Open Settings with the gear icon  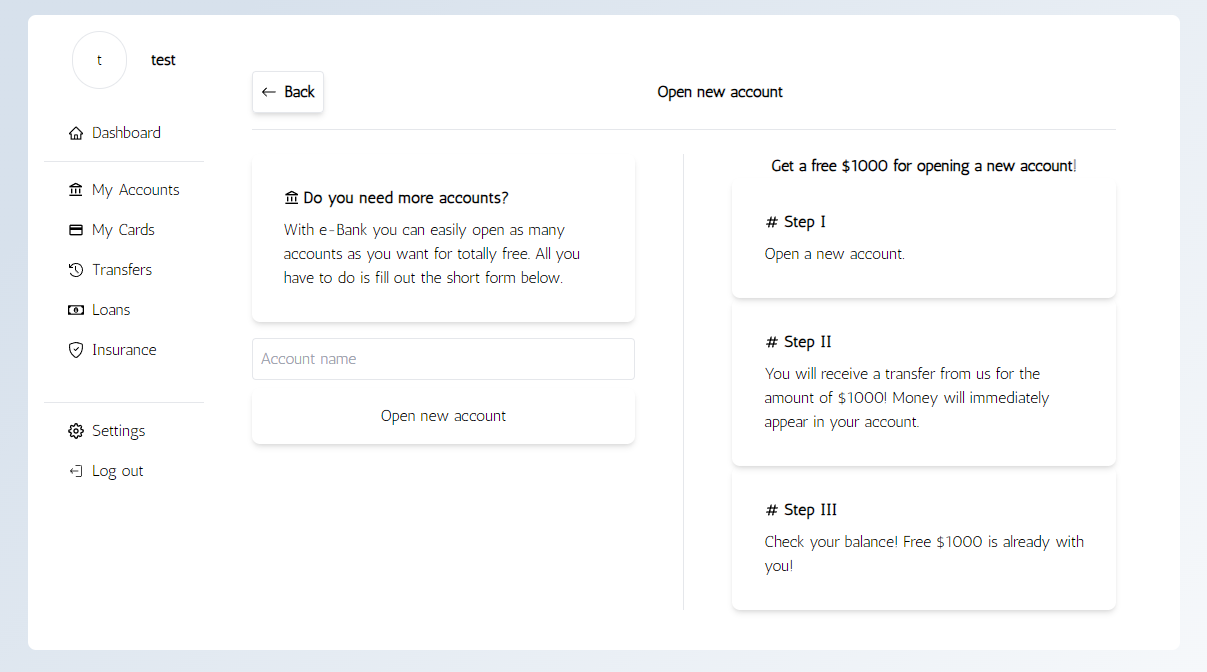pos(75,430)
